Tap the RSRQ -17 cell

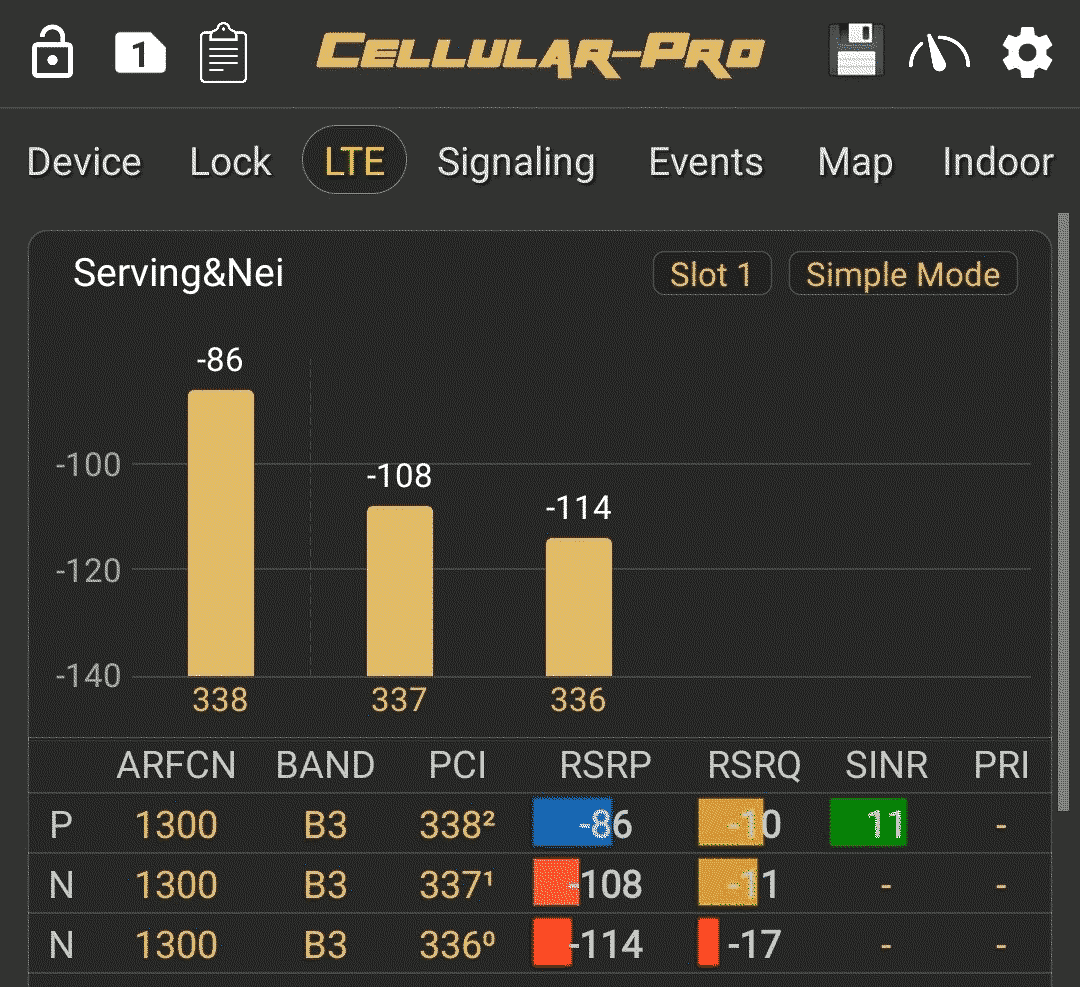pos(740,943)
